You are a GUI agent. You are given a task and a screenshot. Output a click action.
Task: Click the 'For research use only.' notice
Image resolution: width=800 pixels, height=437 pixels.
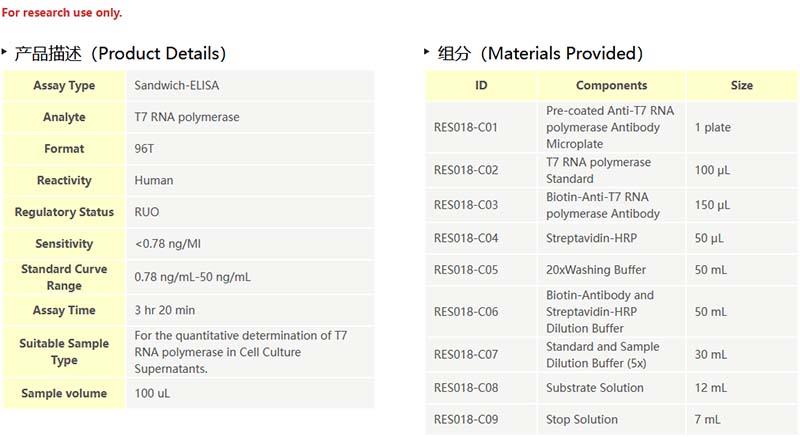click(x=62, y=13)
